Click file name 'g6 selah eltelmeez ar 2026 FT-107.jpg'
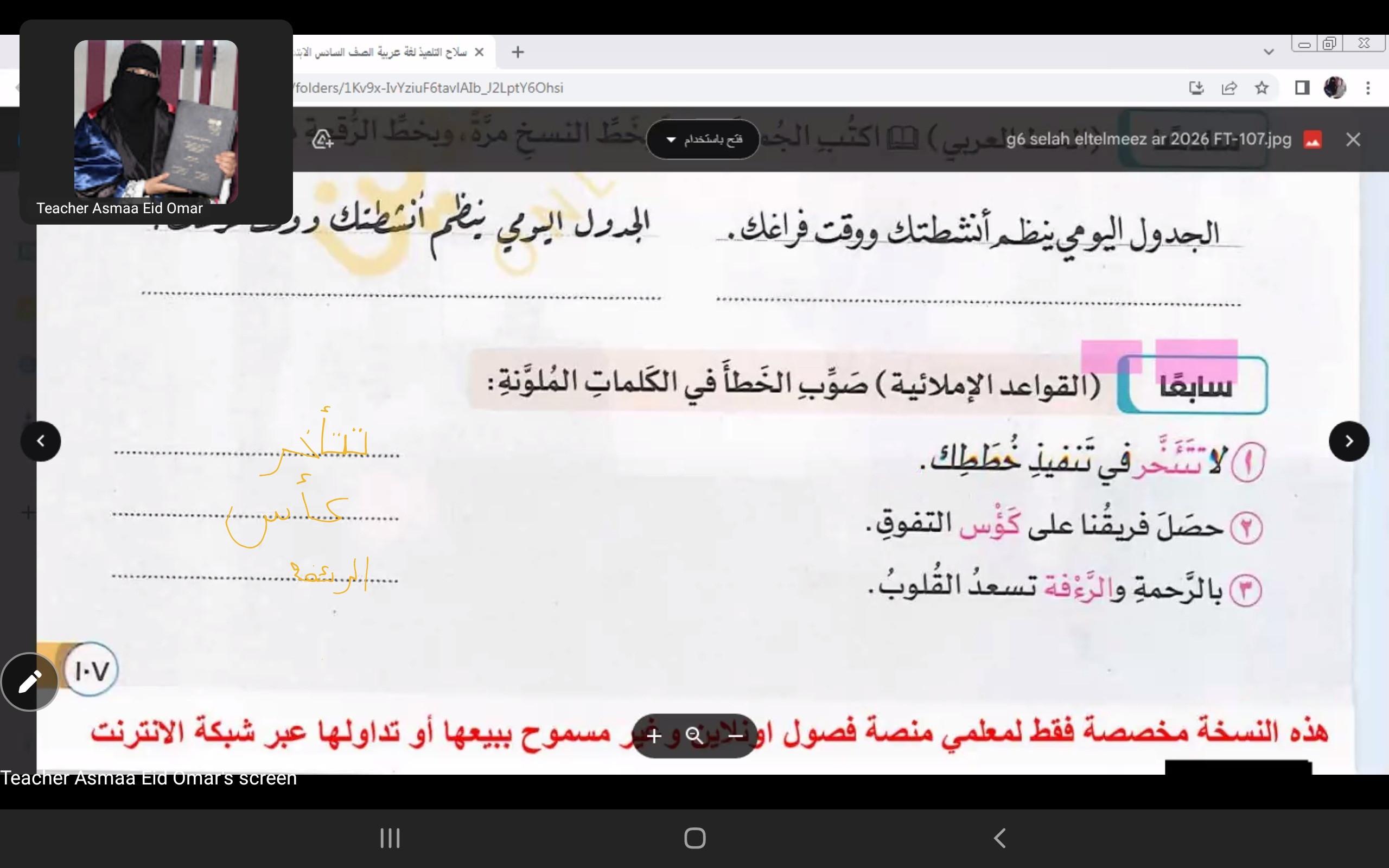Screen dimensions: 1389x868 [1149, 139]
